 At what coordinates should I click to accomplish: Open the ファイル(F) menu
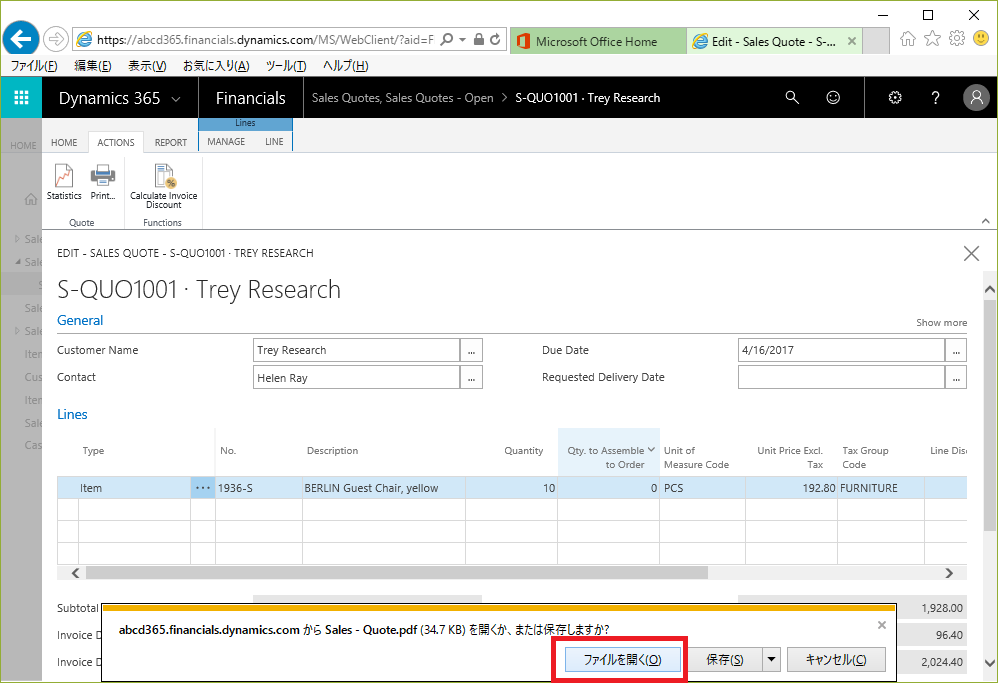[x=34, y=66]
